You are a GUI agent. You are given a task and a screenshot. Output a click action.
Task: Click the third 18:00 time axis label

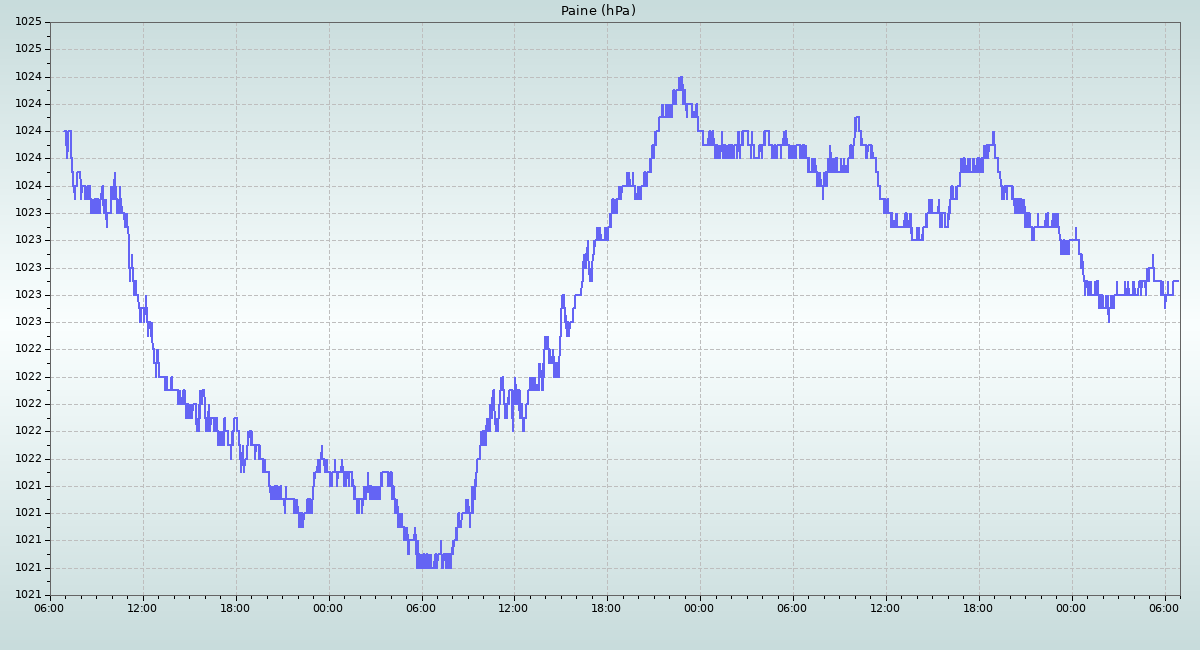click(x=978, y=607)
